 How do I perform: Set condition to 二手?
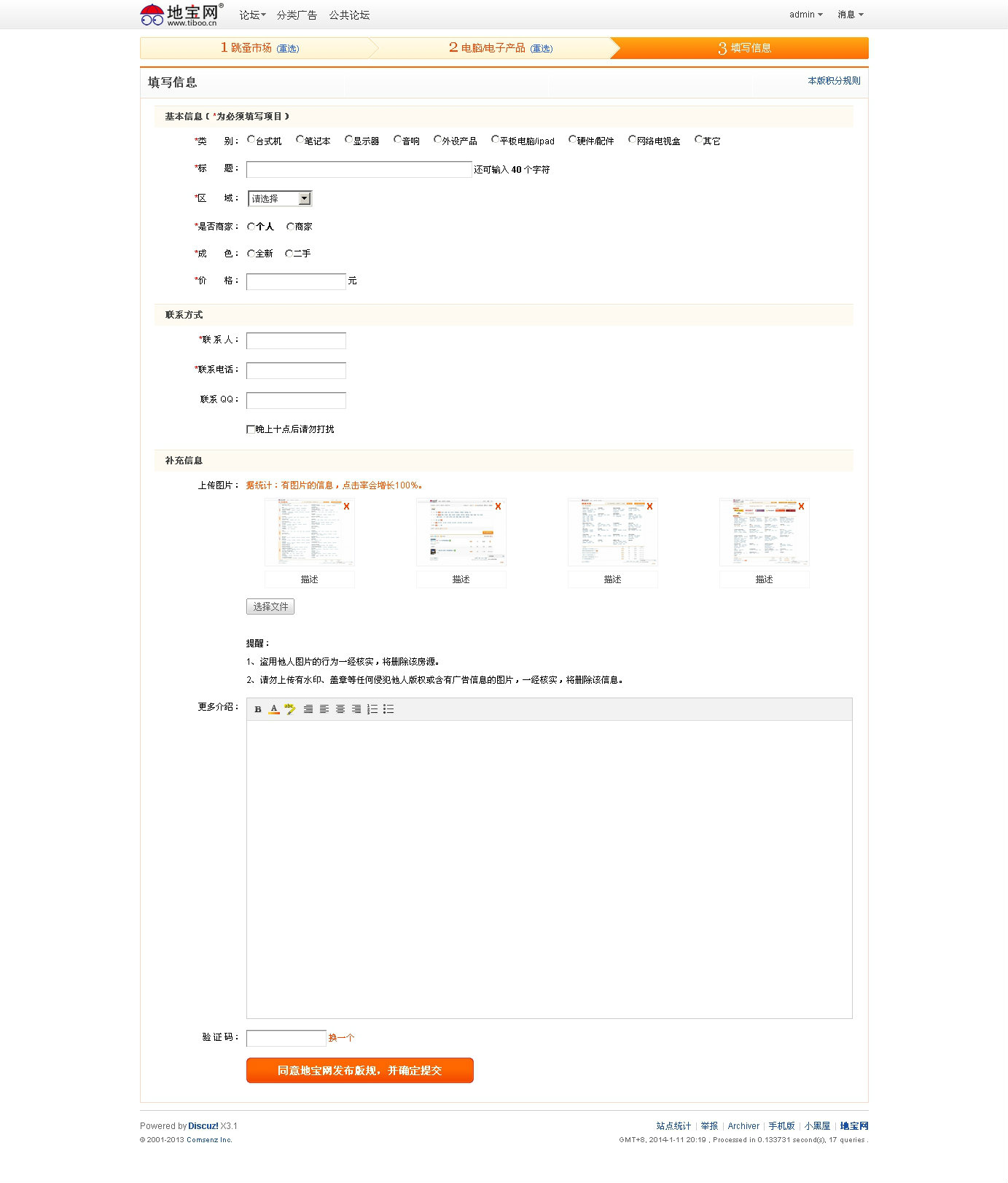[x=289, y=254]
